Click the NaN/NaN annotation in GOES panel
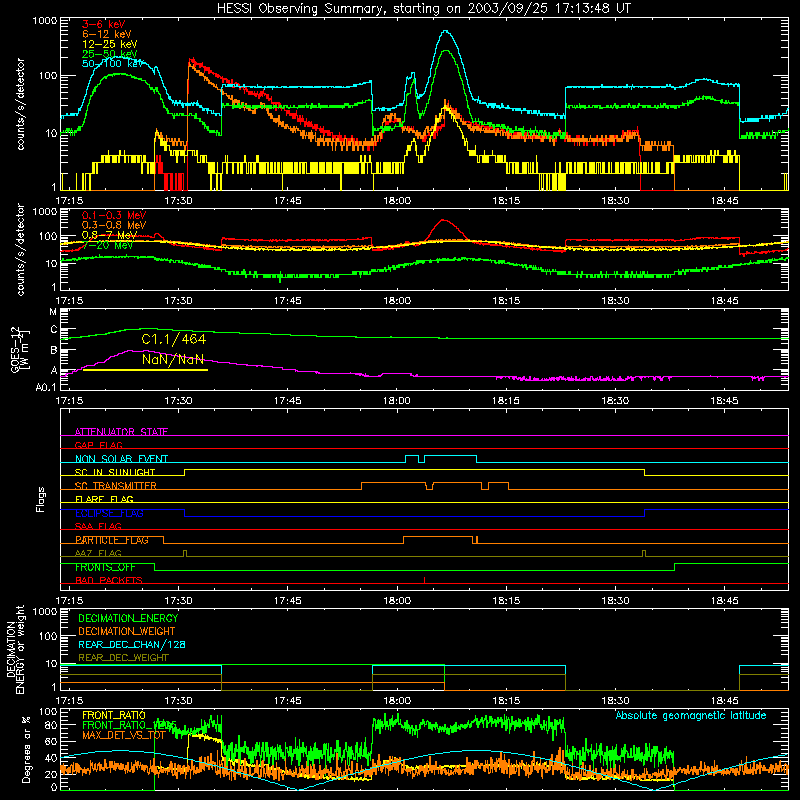This screenshot has height=800, width=800. (173, 359)
